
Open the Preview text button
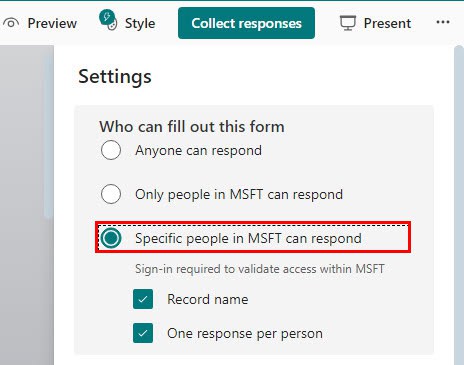(x=52, y=23)
